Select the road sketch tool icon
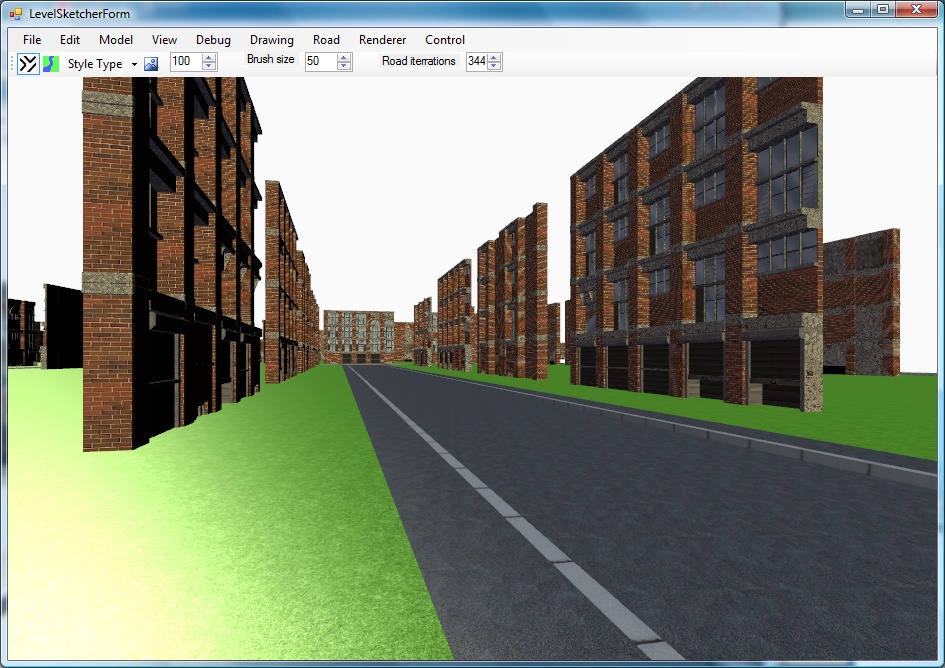The image size is (945, 668). tap(28, 63)
